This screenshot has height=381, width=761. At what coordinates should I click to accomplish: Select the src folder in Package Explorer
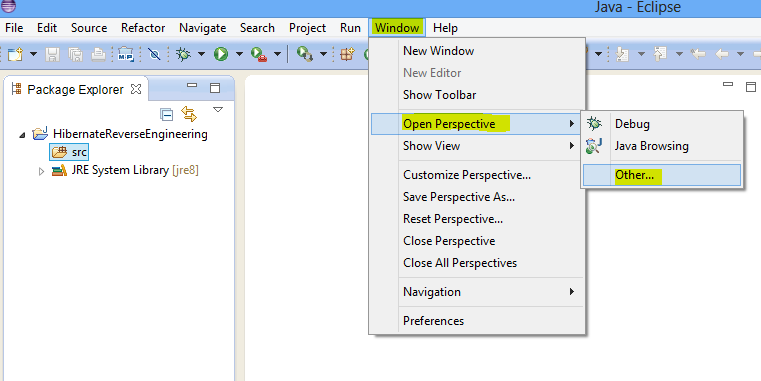tap(69, 152)
